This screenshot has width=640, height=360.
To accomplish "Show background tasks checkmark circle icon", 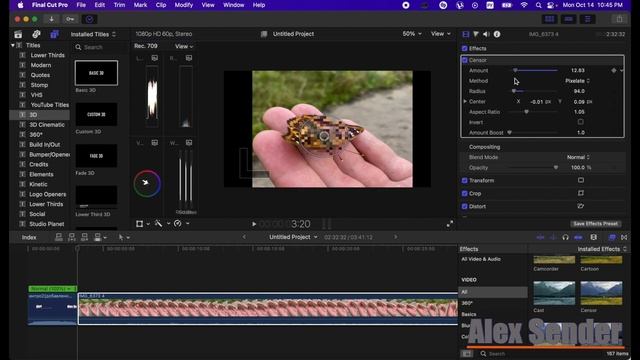I will pos(89,19).
